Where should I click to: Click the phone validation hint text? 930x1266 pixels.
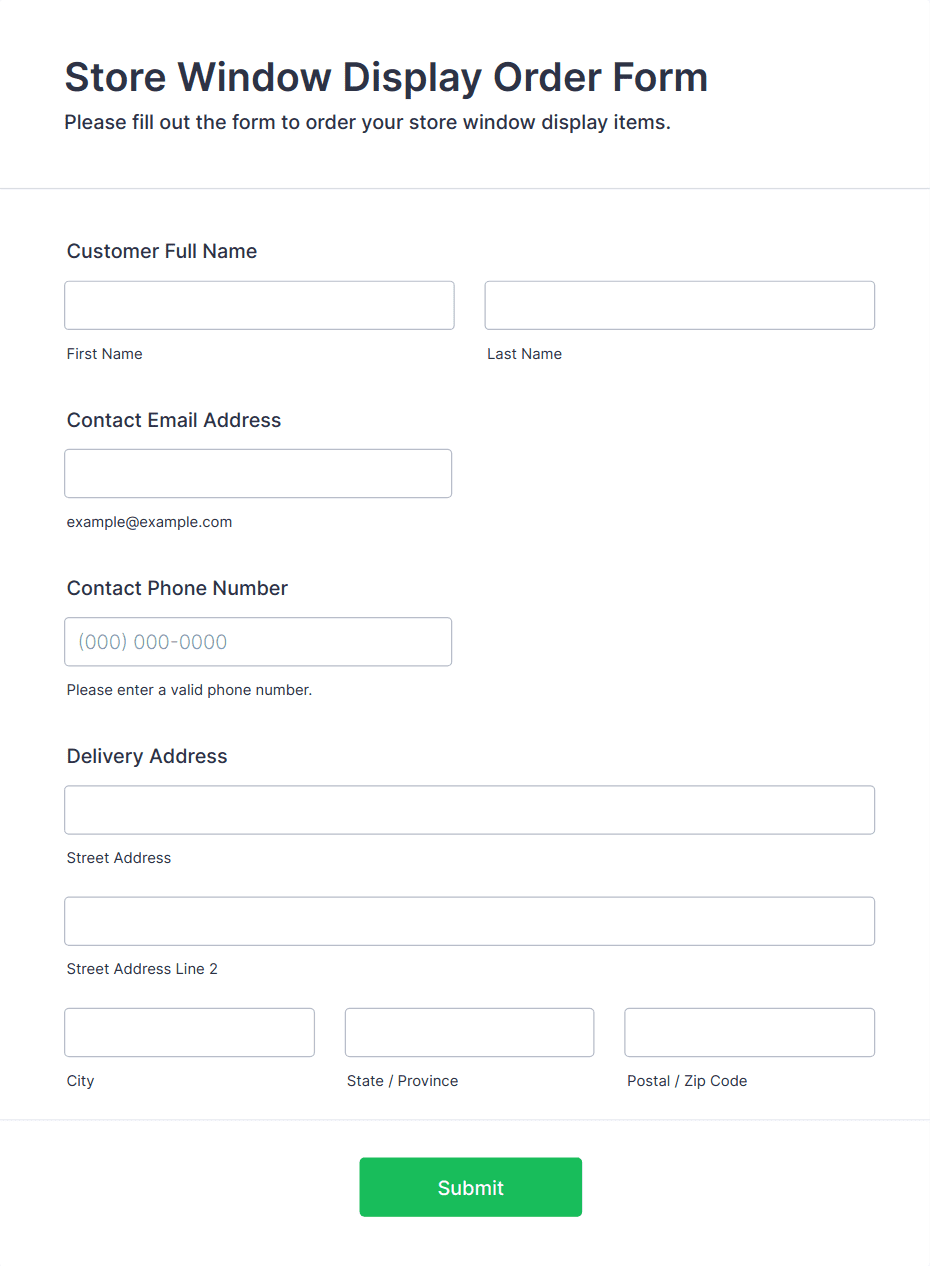189,690
